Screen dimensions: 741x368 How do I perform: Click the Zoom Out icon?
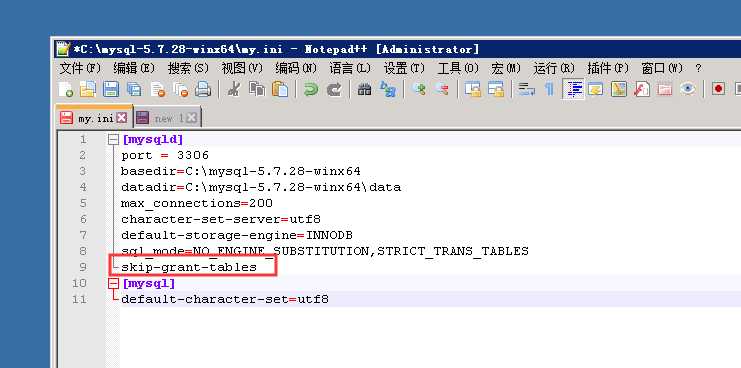point(441,89)
